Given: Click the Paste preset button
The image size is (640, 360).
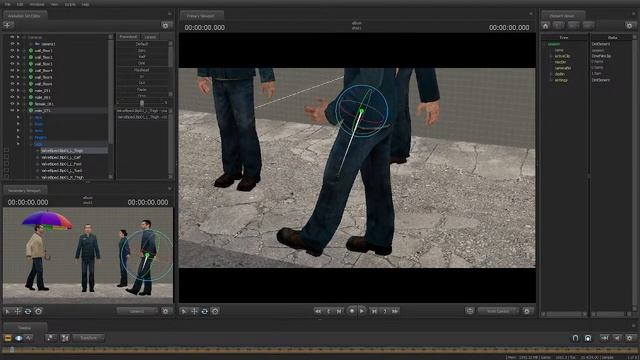Looking at the screenshot, I should coord(142,89).
